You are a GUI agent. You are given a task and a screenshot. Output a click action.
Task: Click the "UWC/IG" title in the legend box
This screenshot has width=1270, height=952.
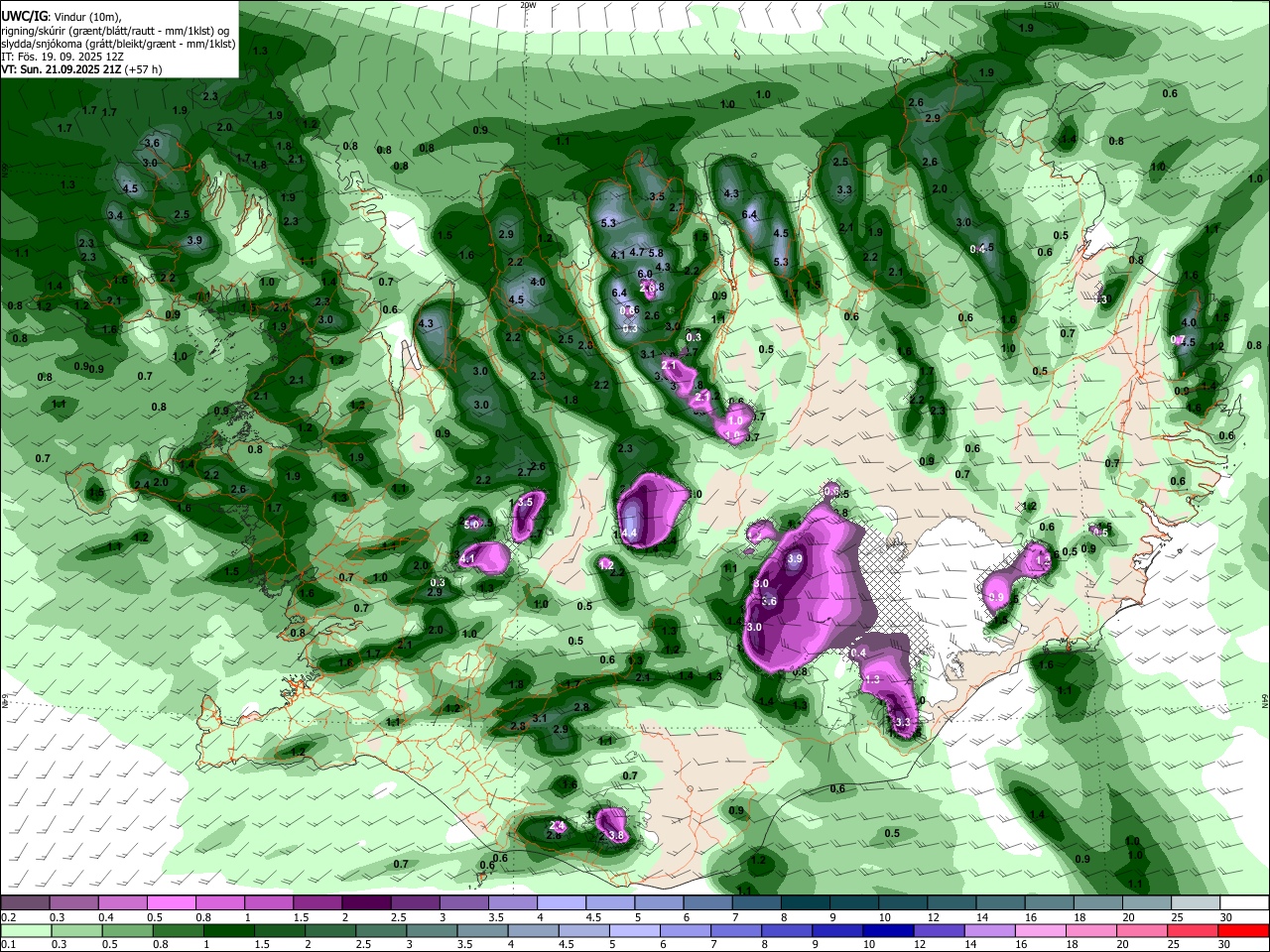coord(23,17)
